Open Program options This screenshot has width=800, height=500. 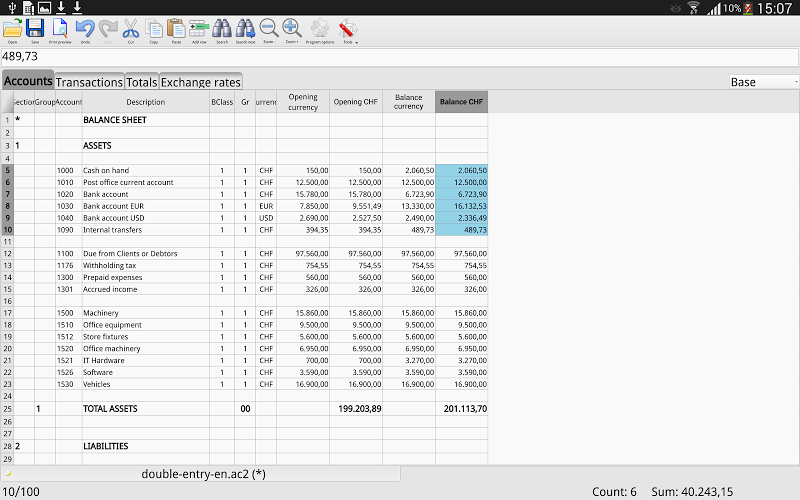320,31
